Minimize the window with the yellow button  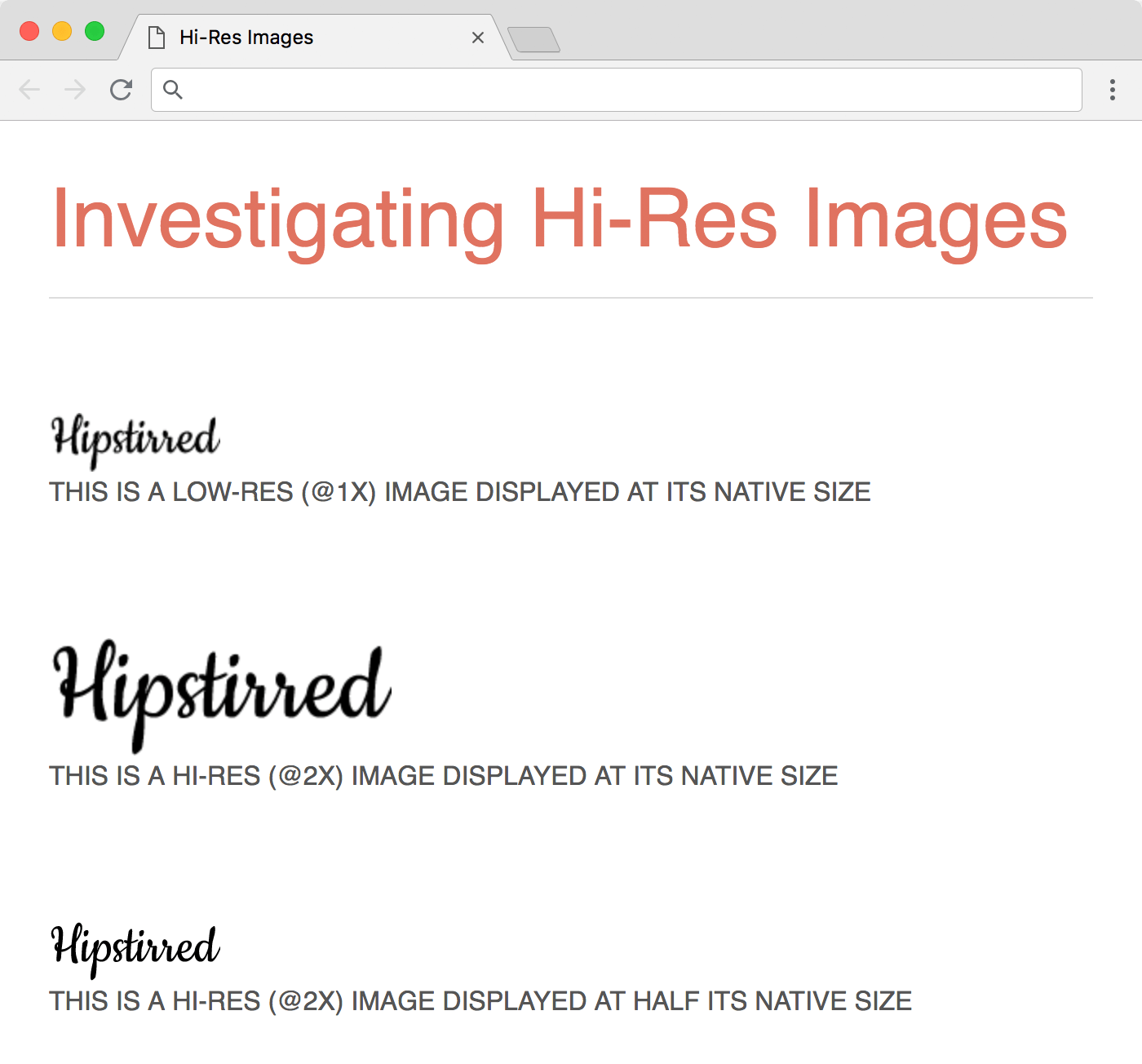point(62,31)
